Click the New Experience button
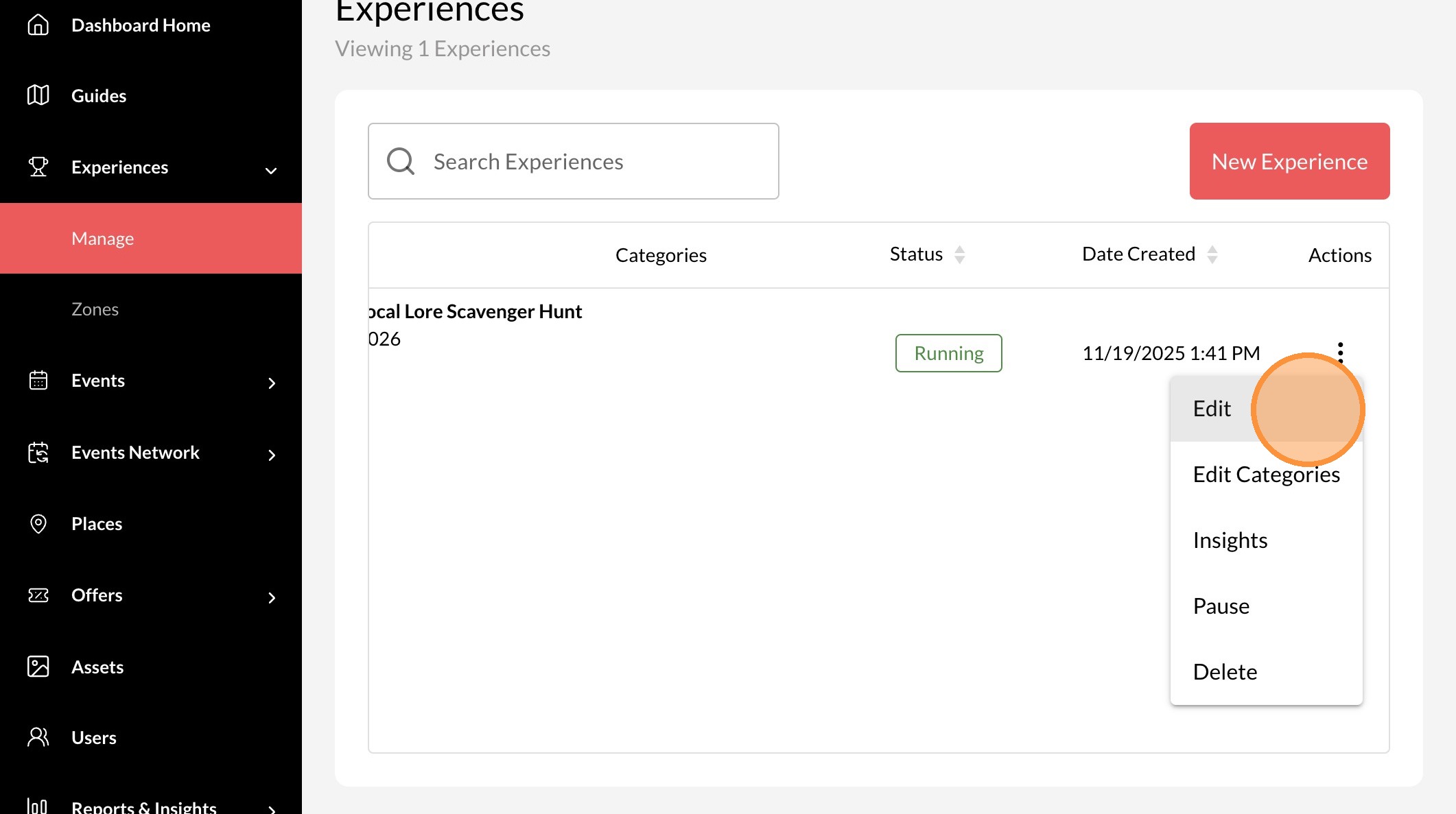1456x814 pixels. (1289, 161)
